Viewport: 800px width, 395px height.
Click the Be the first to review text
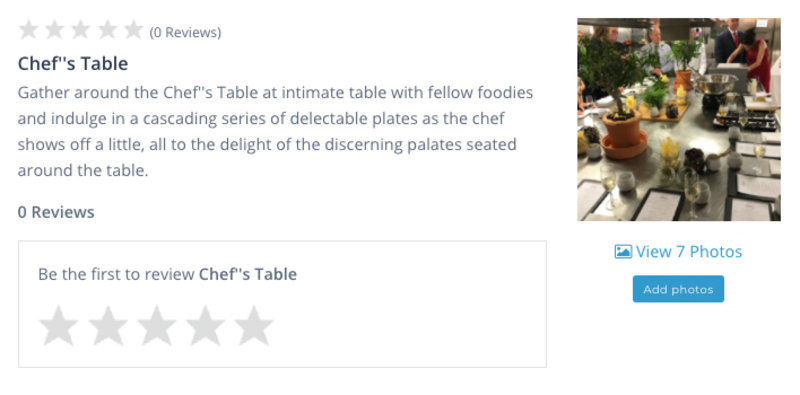pos(116,274)
